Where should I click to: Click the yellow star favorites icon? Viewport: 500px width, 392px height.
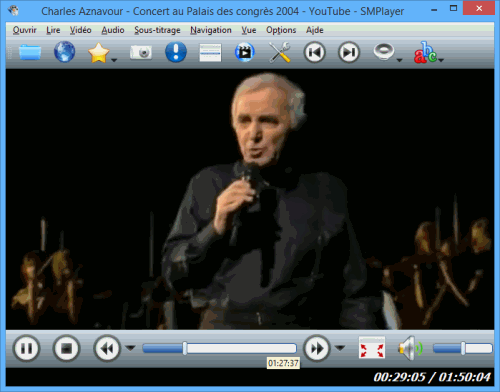pyautogui.click(x=98, y=53)
